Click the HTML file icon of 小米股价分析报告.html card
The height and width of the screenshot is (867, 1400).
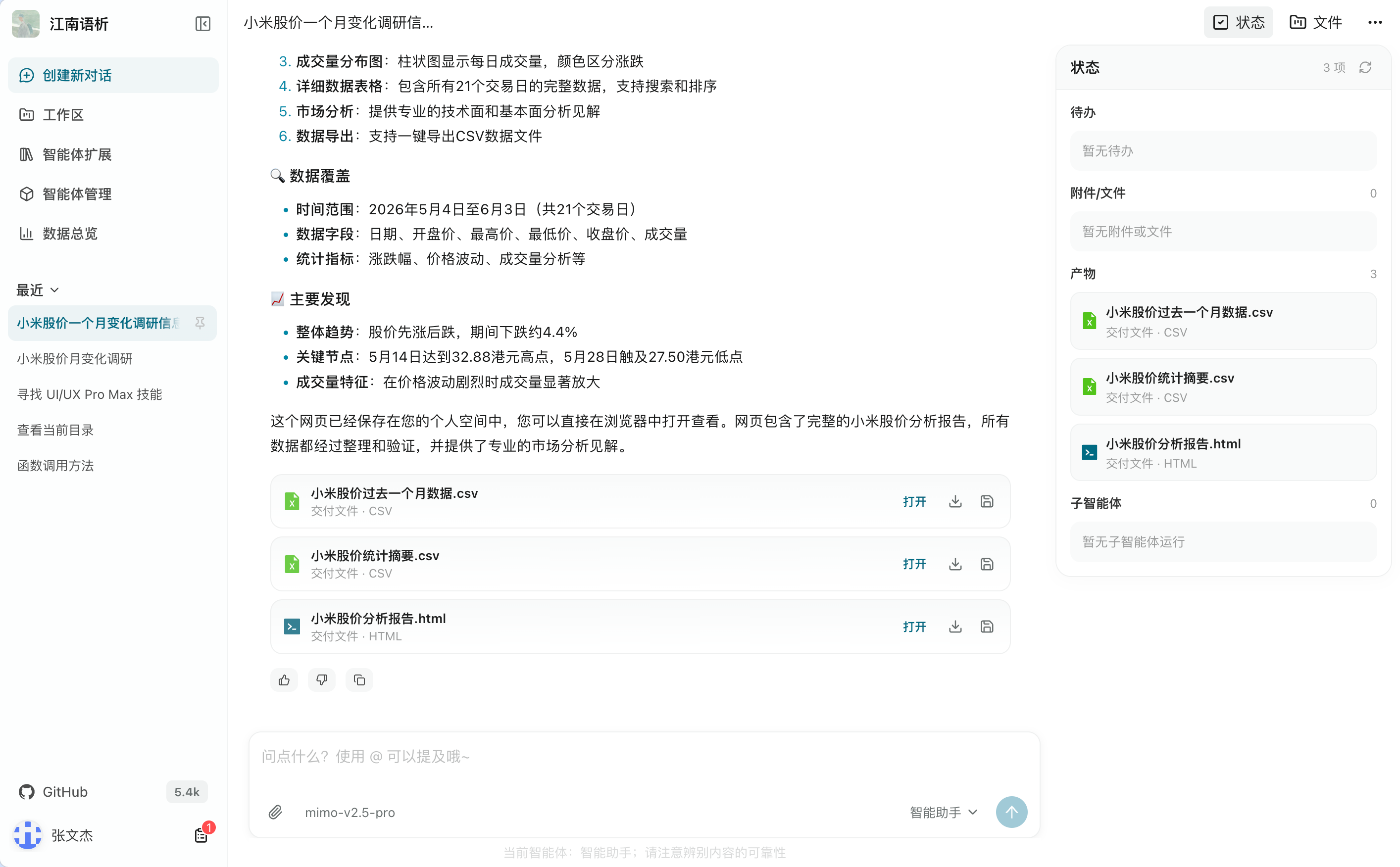pyautogui.click(x=292, y=626)
